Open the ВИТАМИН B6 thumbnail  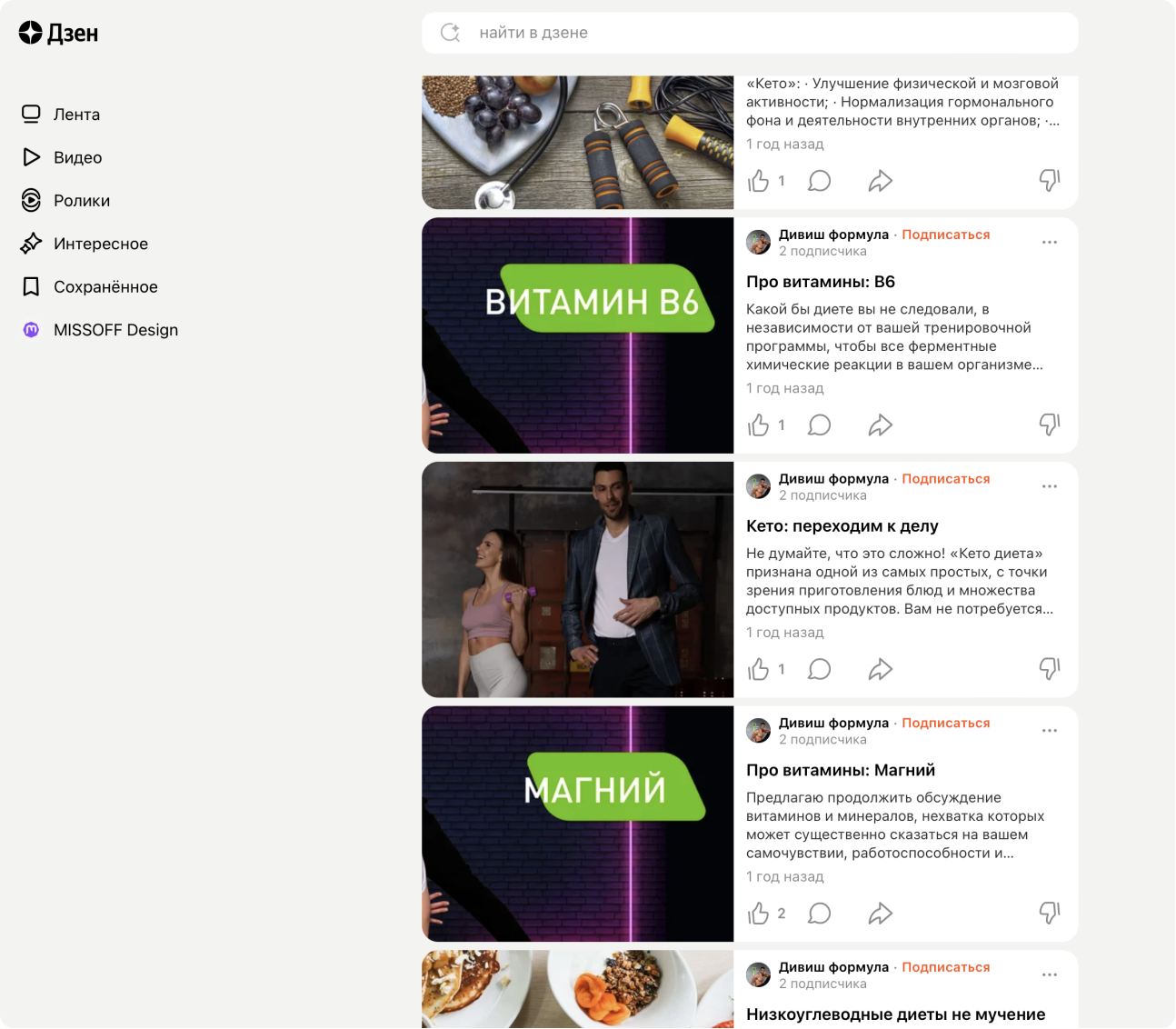[578, 335]
